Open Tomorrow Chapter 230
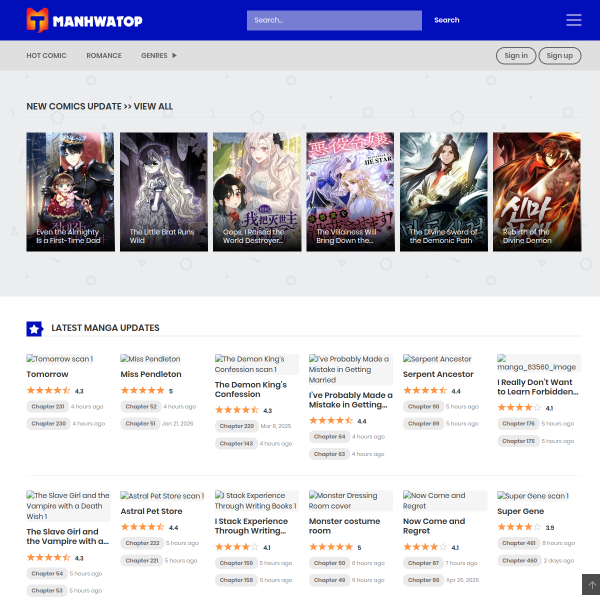 tap(48, 424)
